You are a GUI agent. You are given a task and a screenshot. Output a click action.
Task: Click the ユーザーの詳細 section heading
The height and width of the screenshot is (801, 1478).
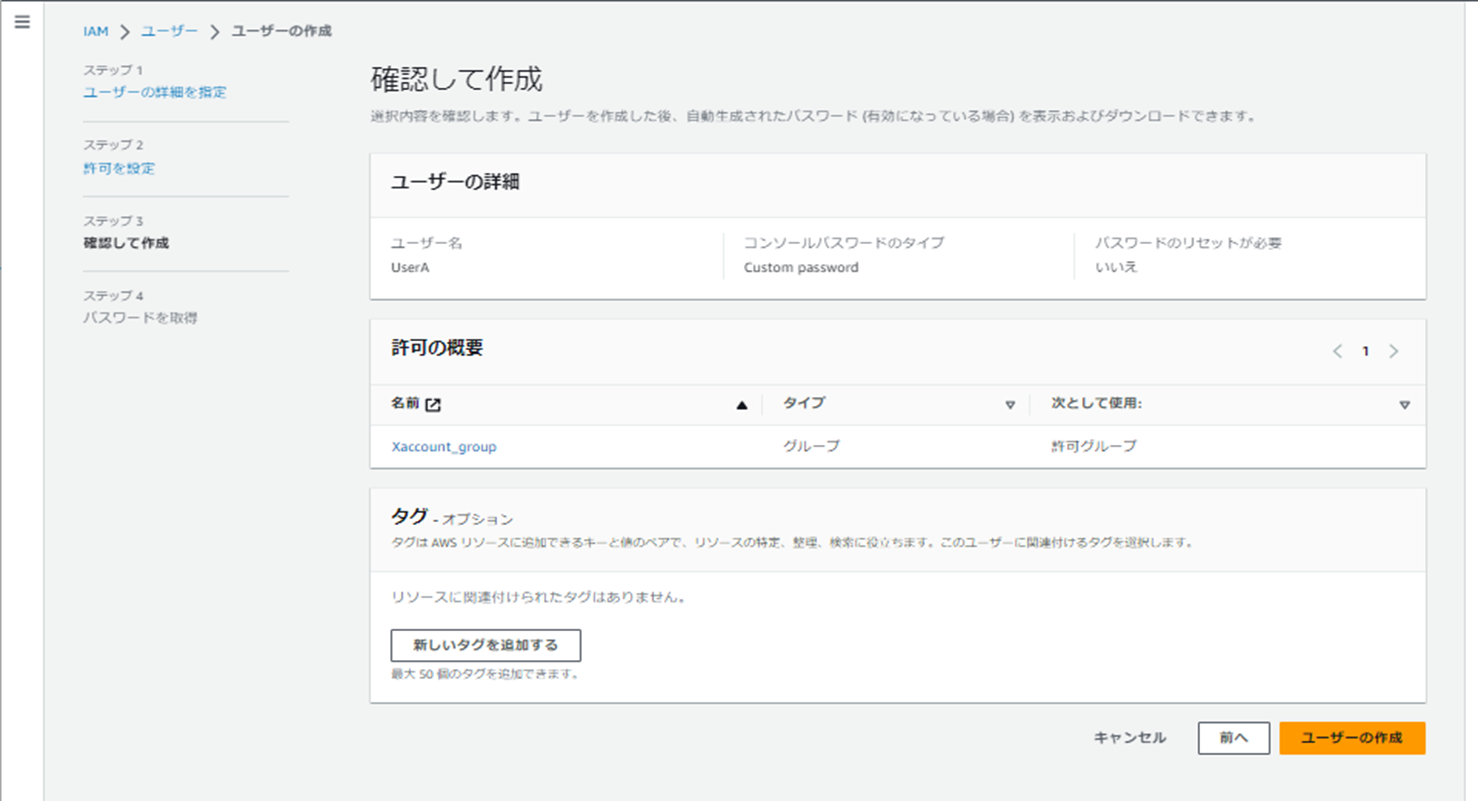[455, 183]
